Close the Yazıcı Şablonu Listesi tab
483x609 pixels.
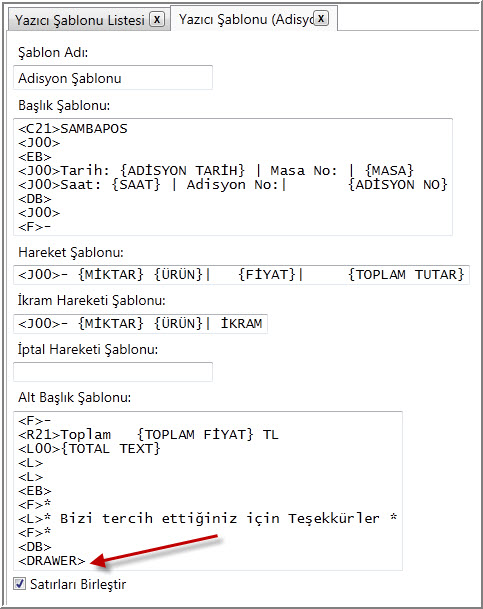pyautogui.click(x=157, y=19)
